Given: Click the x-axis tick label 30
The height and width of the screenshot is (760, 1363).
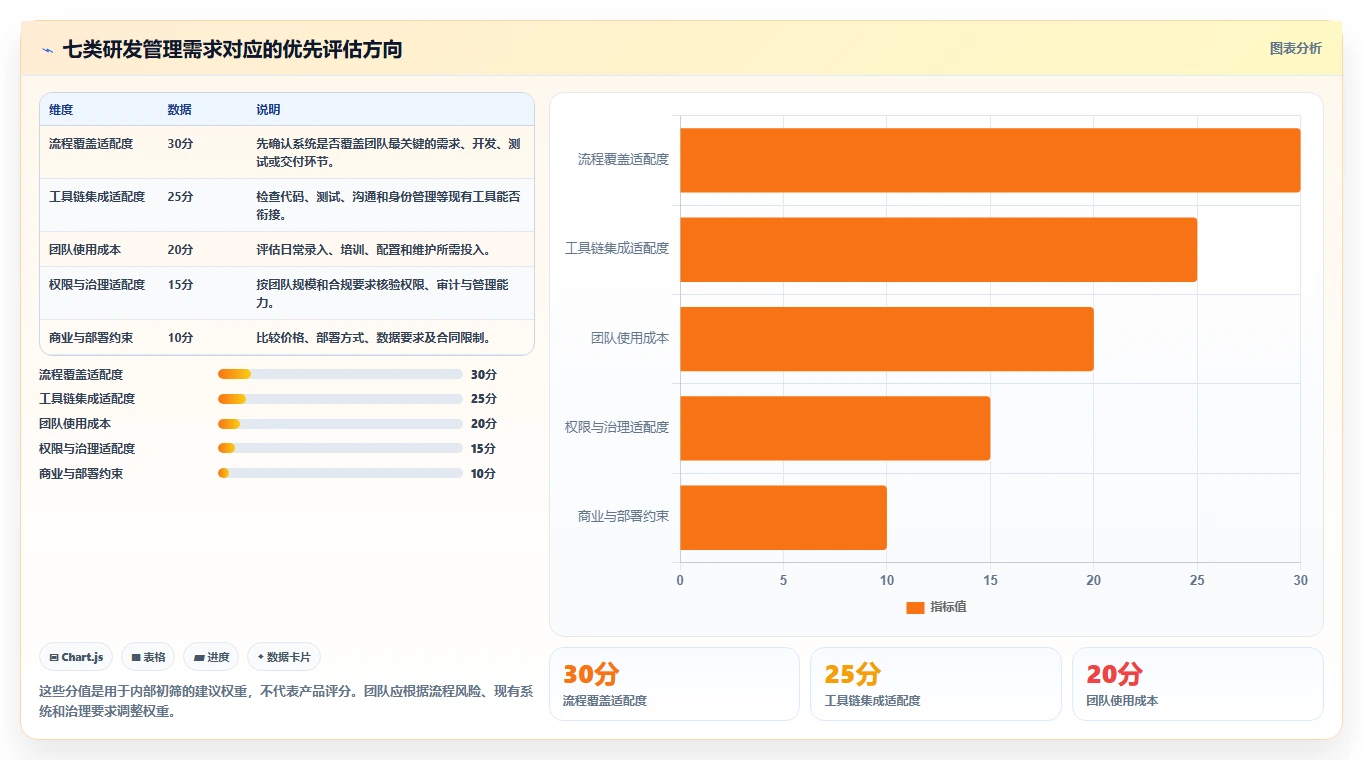Looking at the screenshot, I should coord(1300,580).
